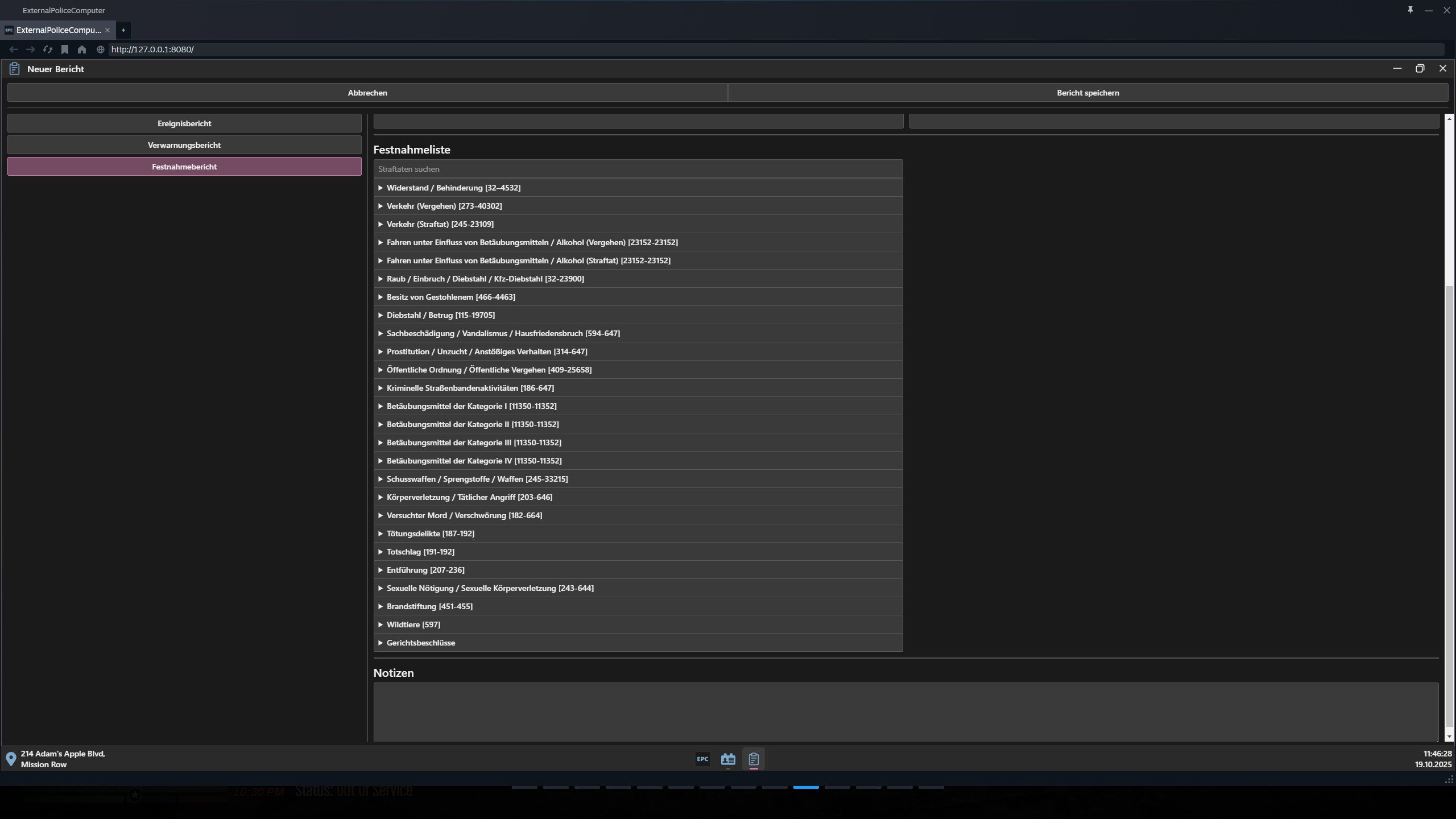Focus the Straftaten suchen search field
Screen dimensions: 1456x819
coord(638,169)
